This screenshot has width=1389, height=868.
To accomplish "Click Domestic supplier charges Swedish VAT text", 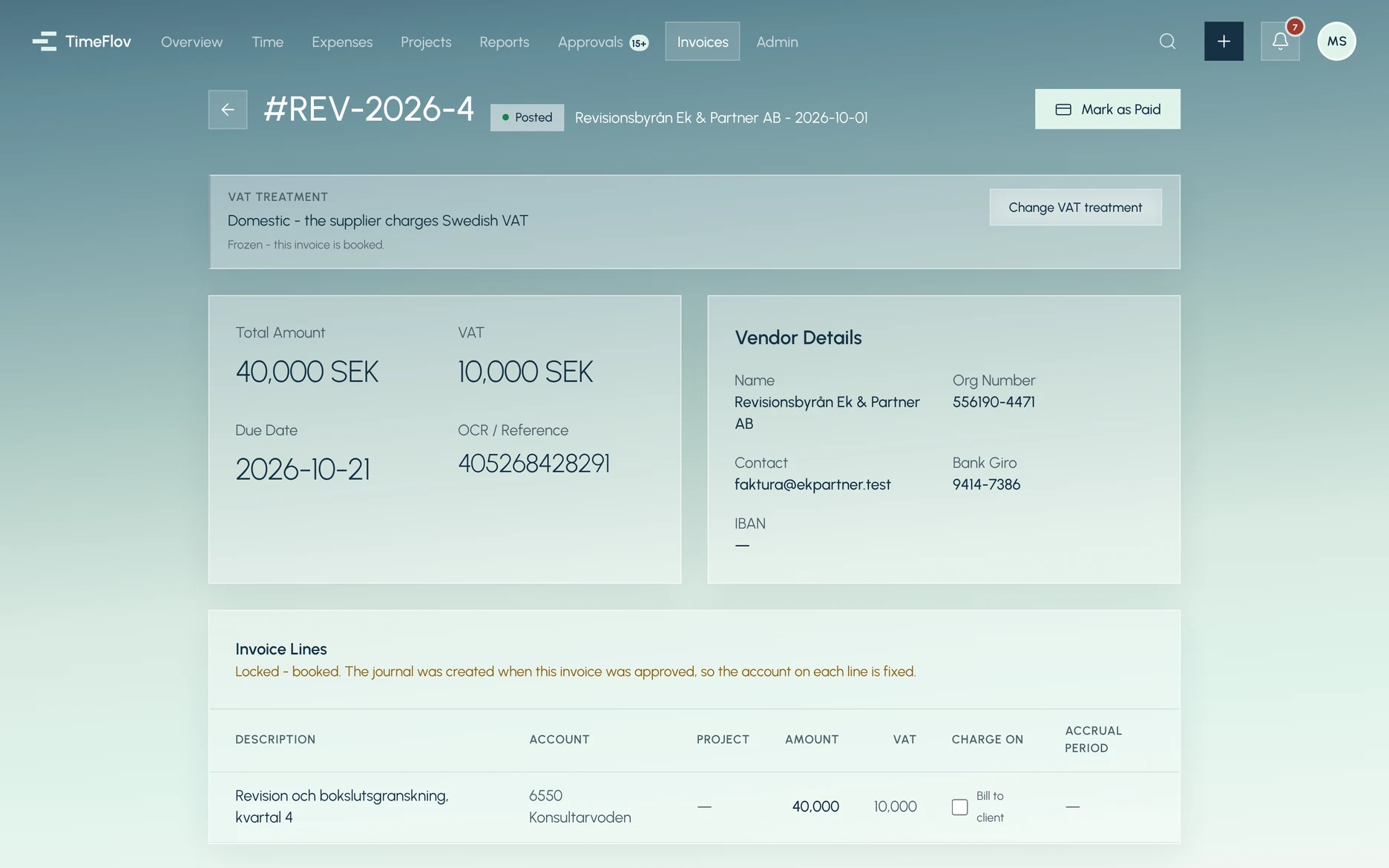I will point(378,220).
